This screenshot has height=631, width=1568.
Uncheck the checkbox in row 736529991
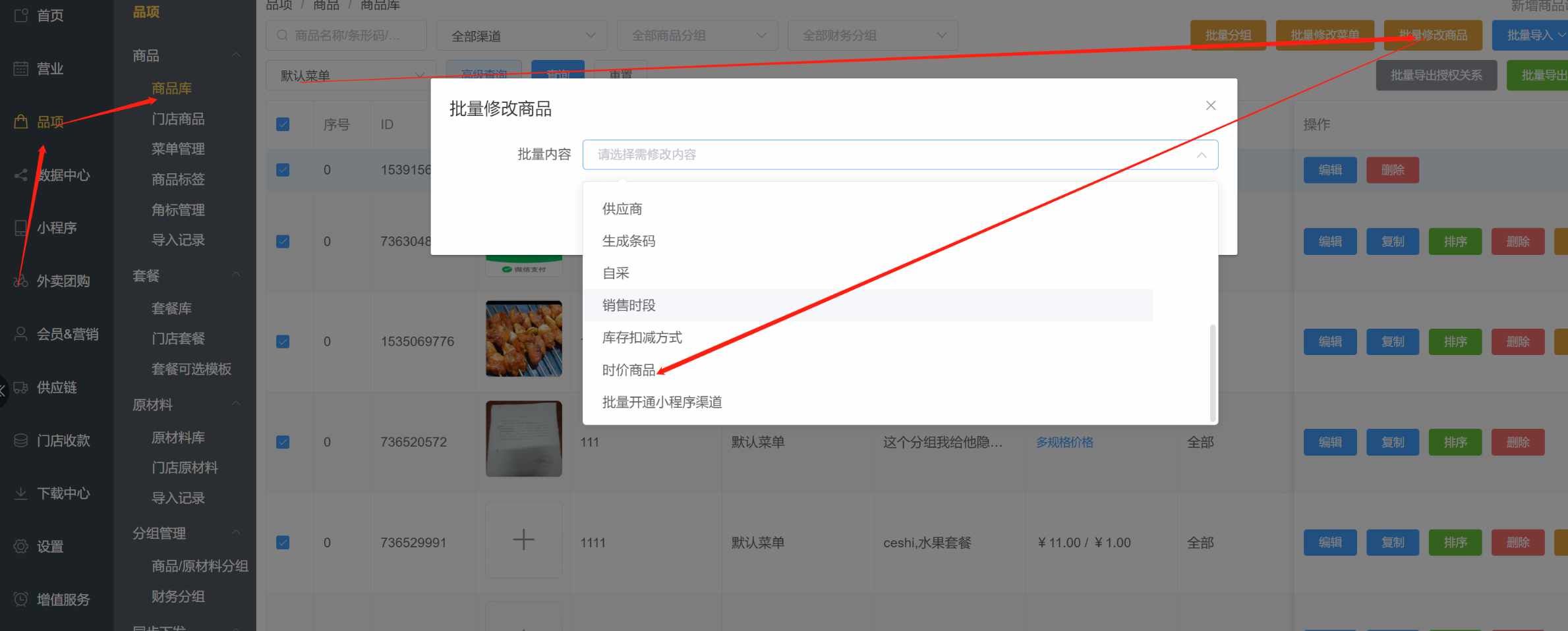point(283,543)
